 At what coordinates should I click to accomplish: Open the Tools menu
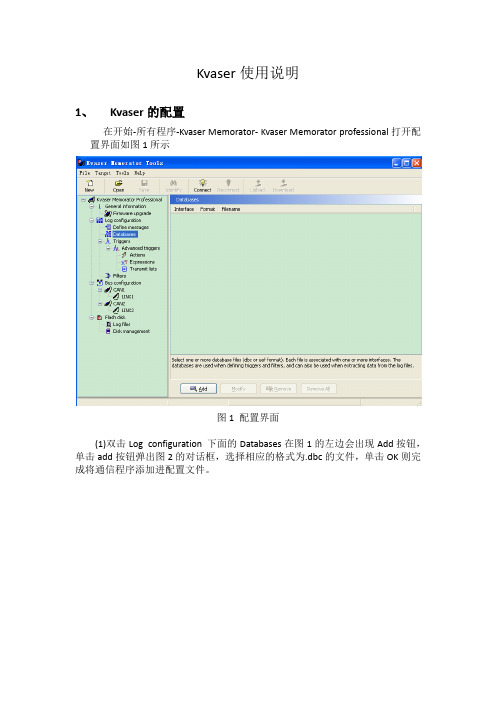tap(123, 173)
